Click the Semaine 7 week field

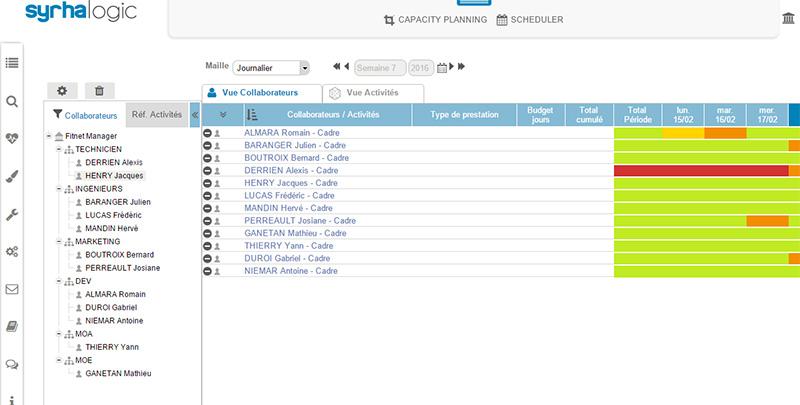(380, 68)
